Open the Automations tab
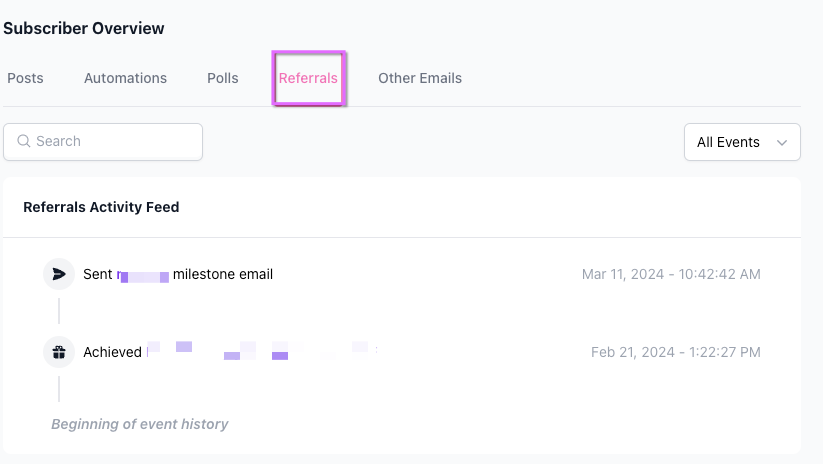 coord(125,78)
